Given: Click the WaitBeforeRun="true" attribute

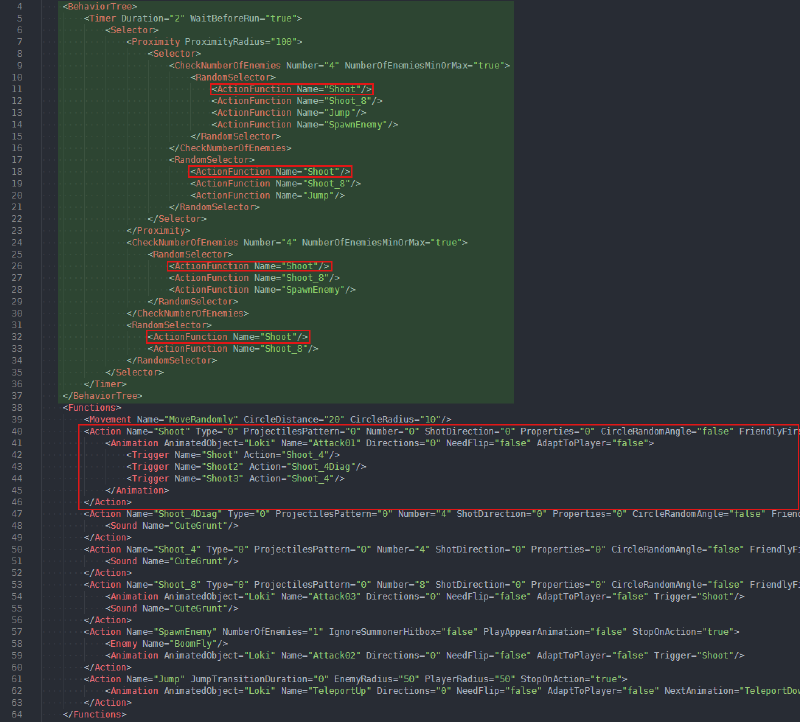Looking at the screenshot, I should coord(243,18).
